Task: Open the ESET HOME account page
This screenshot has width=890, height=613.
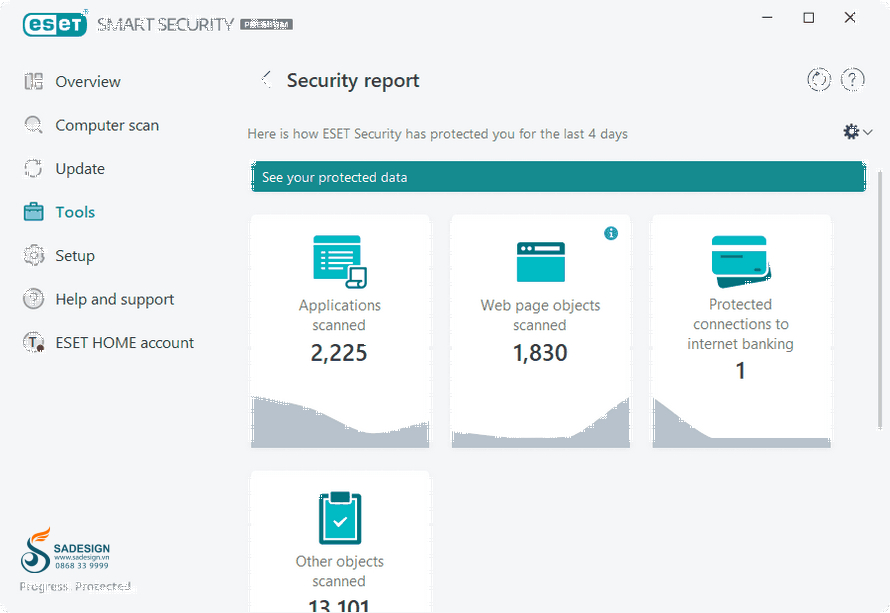Action: (x=125, y=342)
